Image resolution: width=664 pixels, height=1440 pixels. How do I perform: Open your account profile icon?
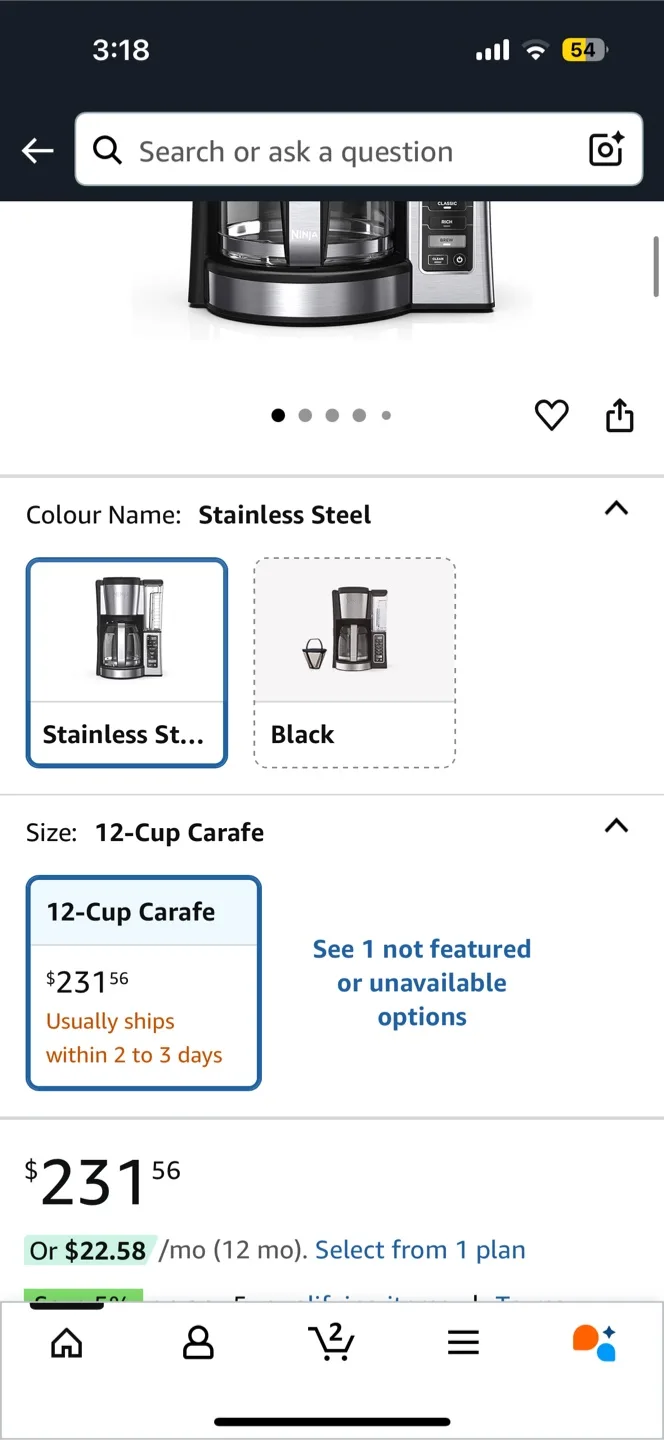(x=198, y=1342)
